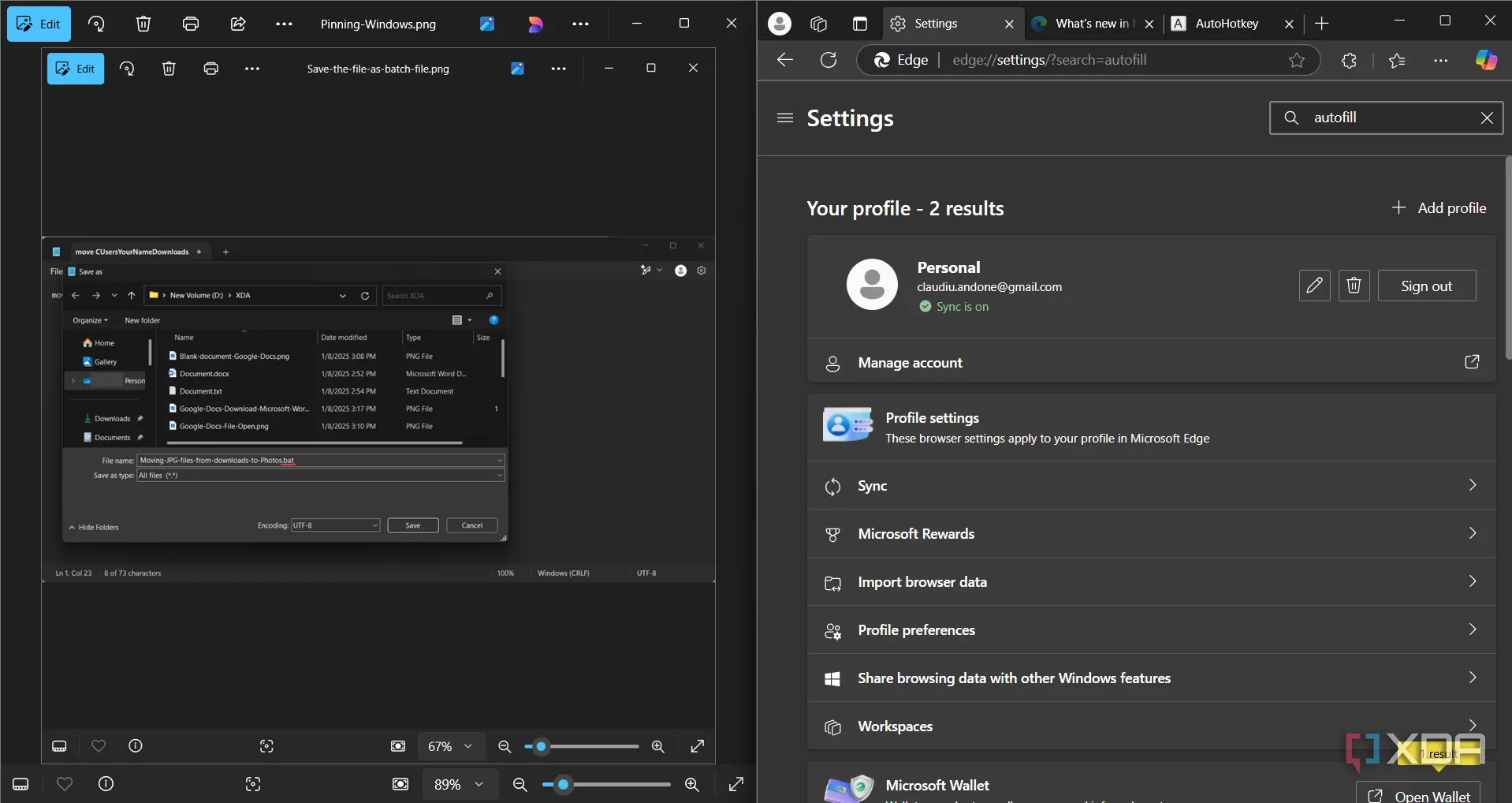
Task: Click the print icon in the outer Photos toolbar
Action: coord(191,24)
